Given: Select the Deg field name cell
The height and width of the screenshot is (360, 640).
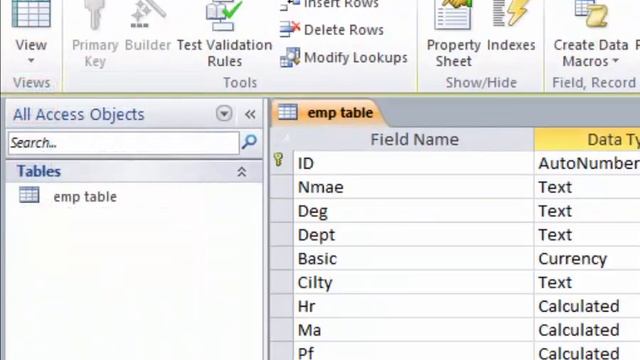Looking at the screenshot, I should [x=414, y=211].
